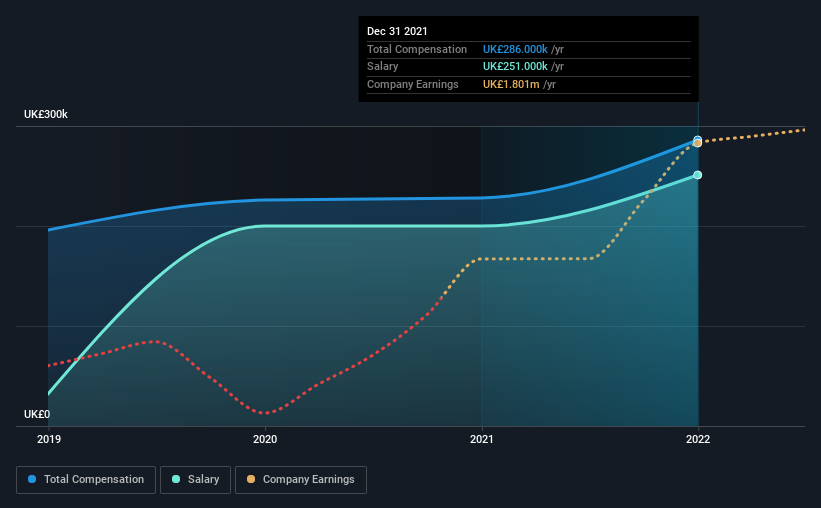Click the Salary tooltip row label
The height and width of the screenshot is (508, 821).
(383, 67)
